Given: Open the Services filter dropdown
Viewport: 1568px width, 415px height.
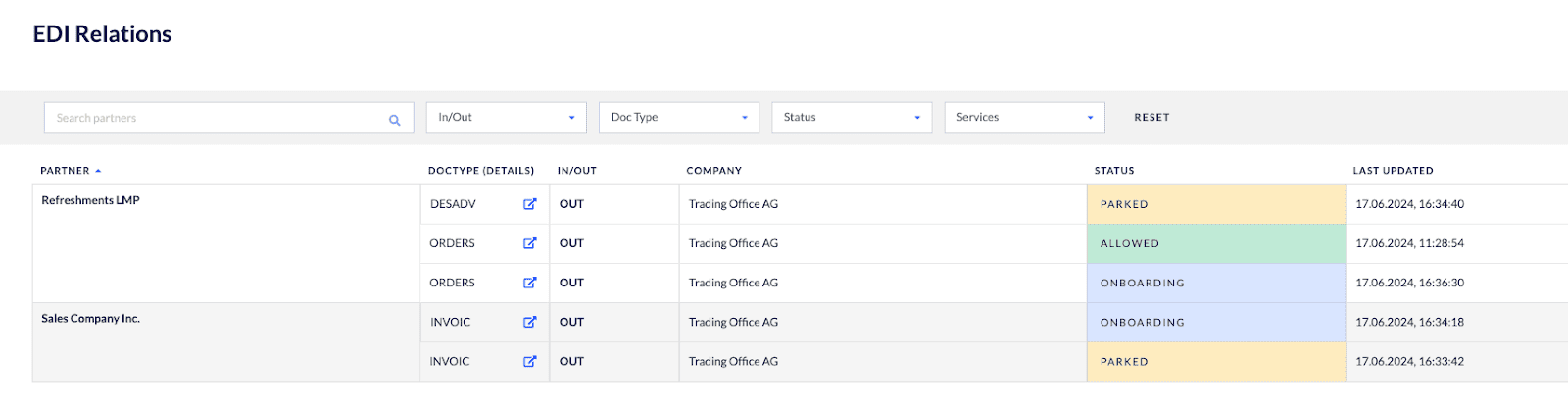Looking at the screenshot, I should [1024, 118].
